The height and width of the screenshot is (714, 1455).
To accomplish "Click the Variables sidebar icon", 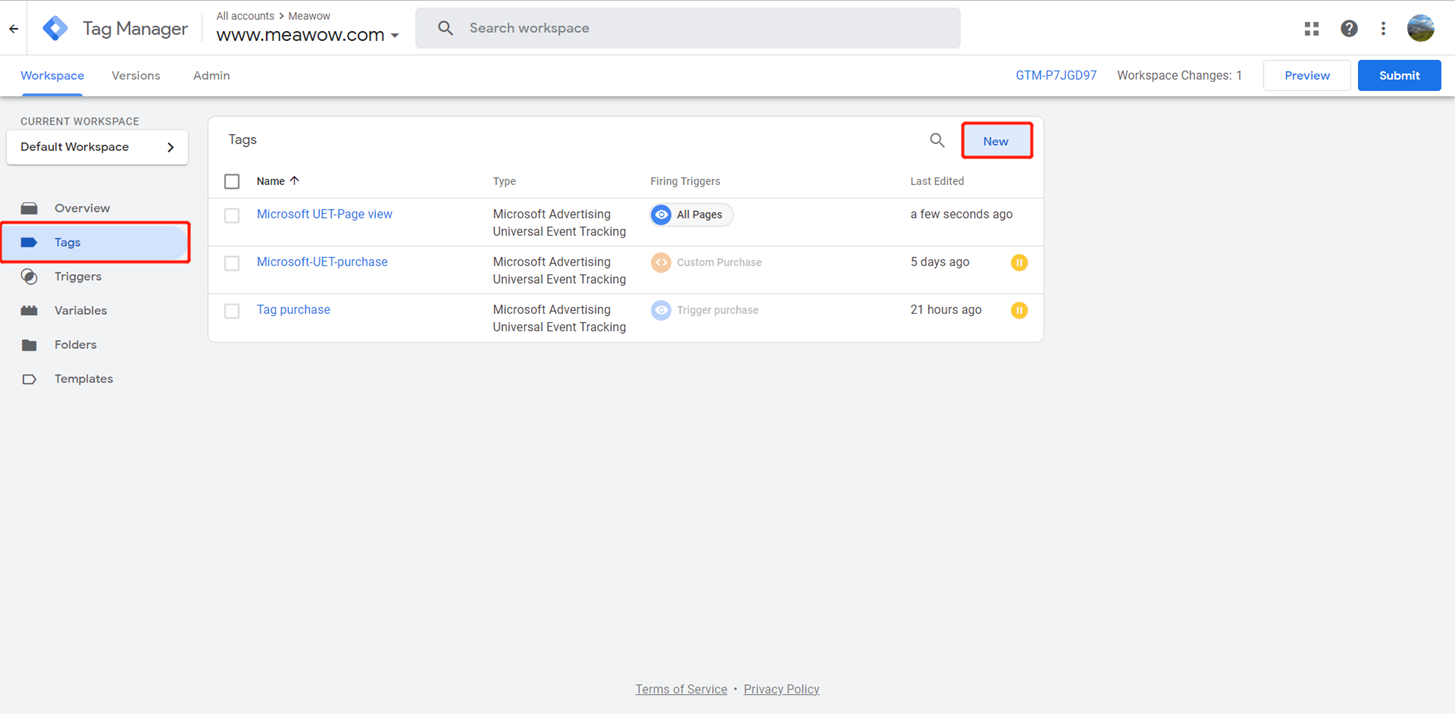I will pyautogui.click(x=29, y=311).
